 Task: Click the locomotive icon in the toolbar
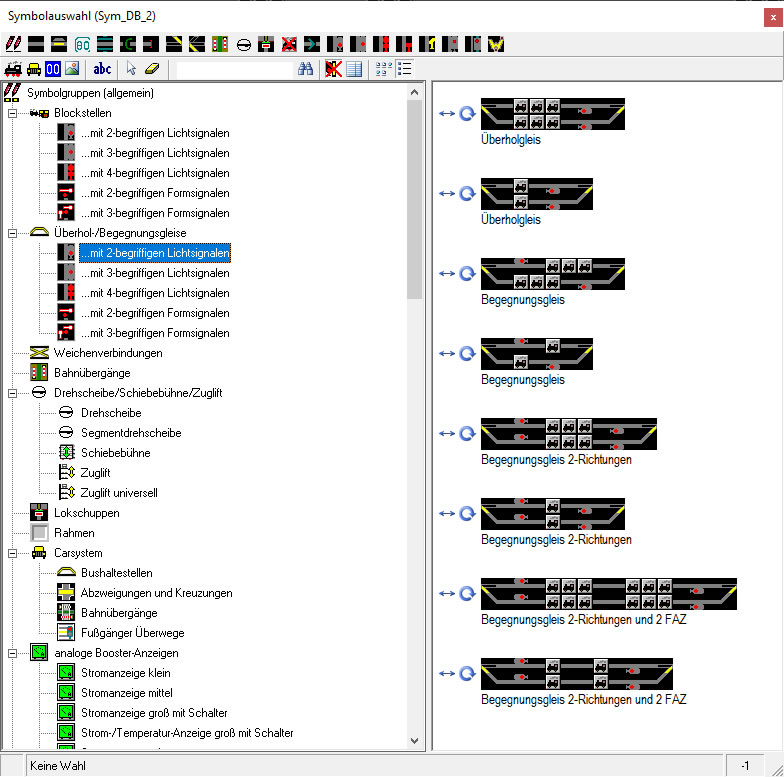click(x=14, y=69)
